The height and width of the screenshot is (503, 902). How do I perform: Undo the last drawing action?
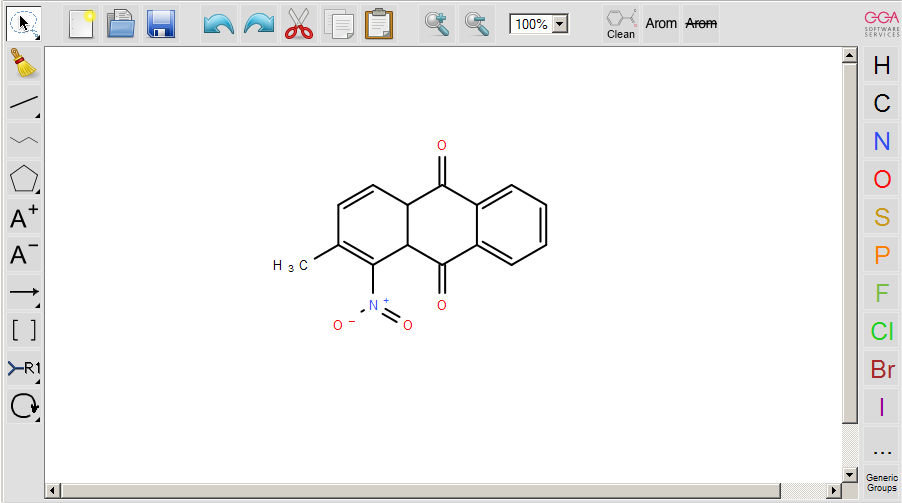click(x=218, y=24)
